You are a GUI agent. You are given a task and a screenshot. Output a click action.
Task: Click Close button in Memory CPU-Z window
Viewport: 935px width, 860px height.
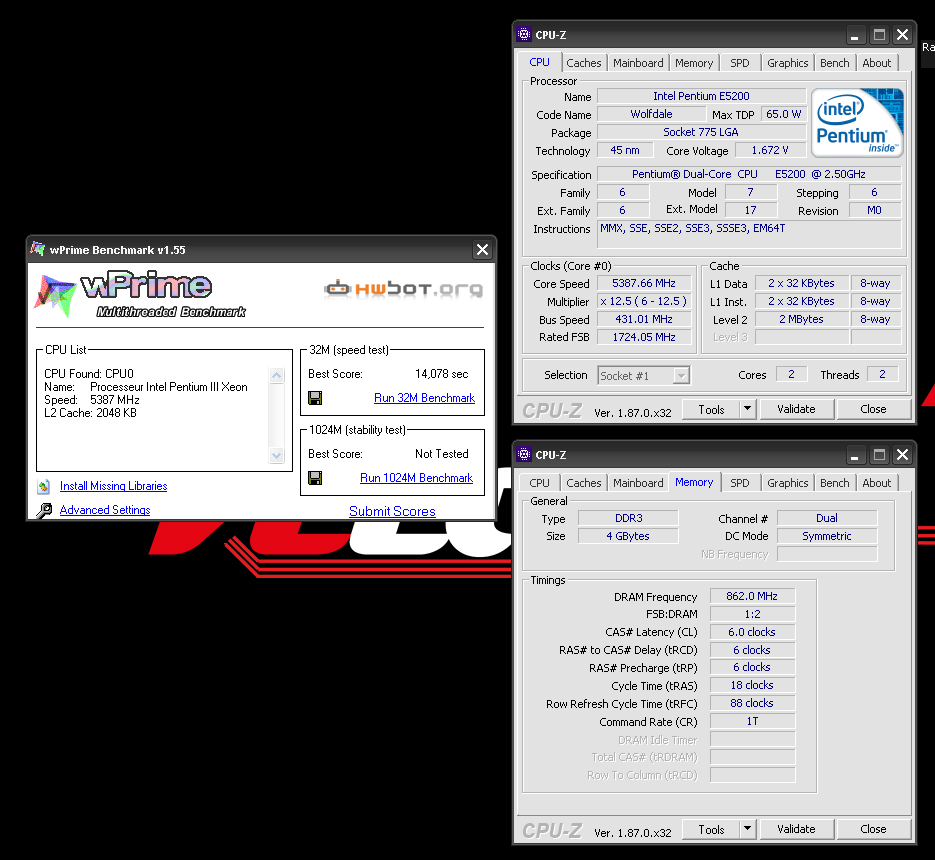tap(874, 829)
